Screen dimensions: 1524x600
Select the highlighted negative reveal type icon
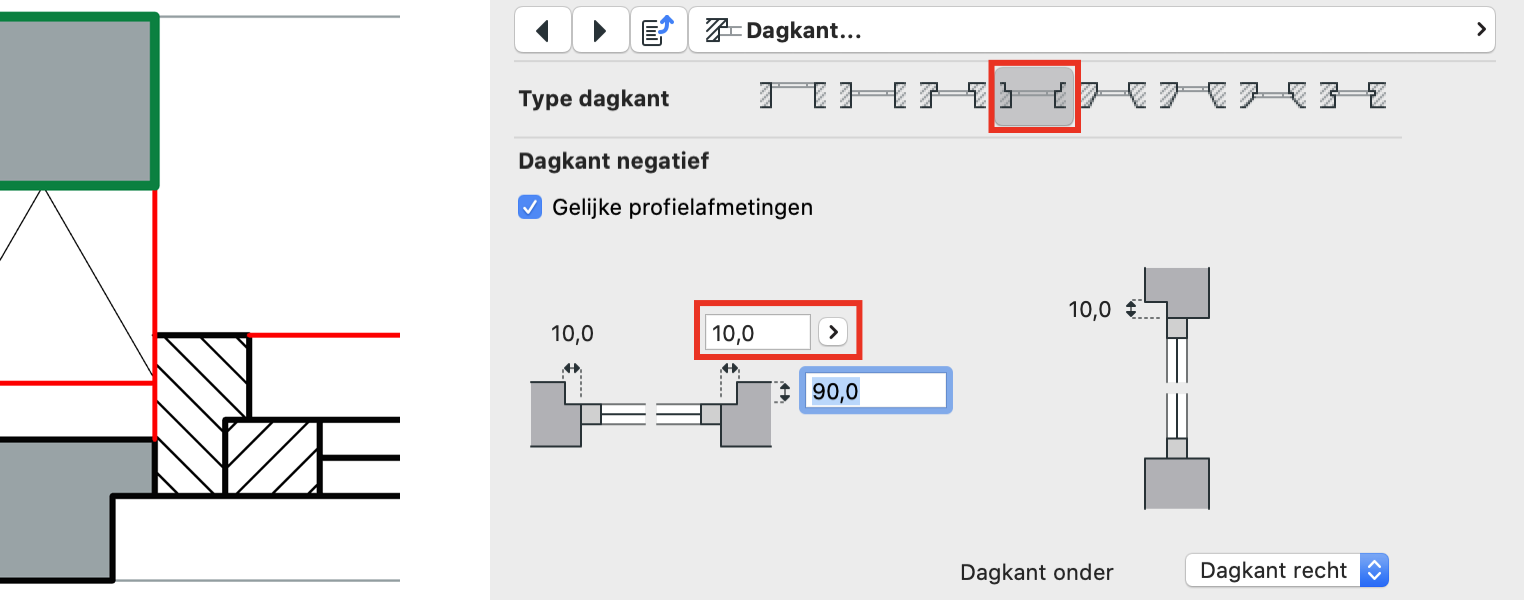pyautogui.click(x=1034, y=96)
